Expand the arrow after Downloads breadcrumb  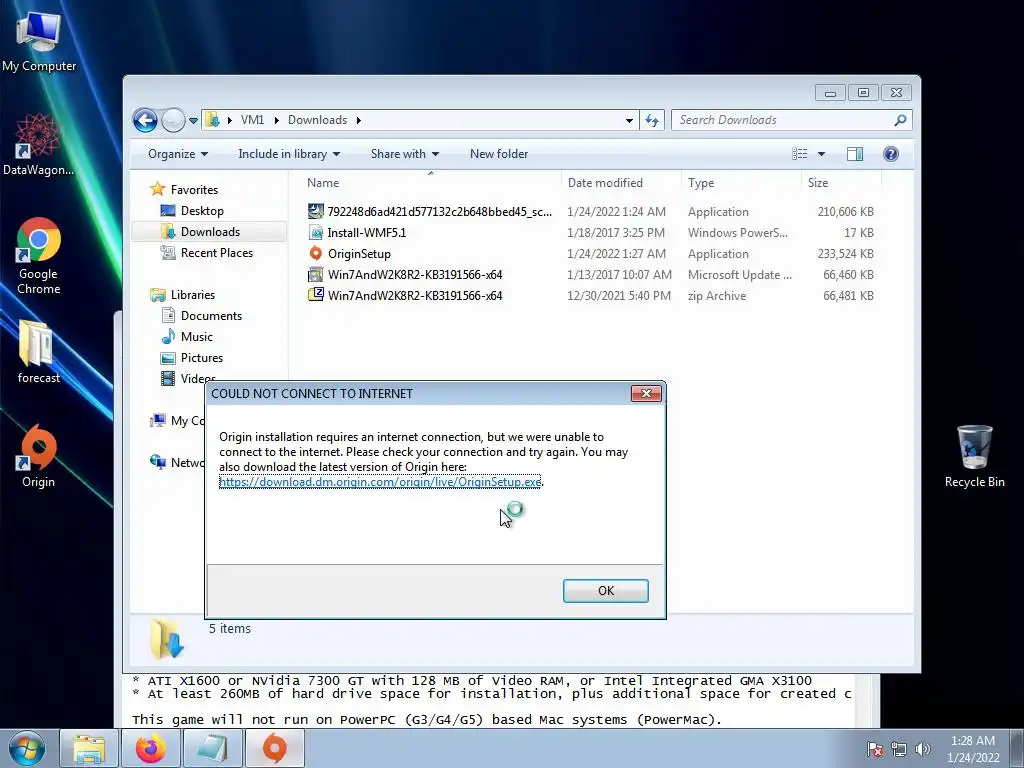(359, 120)
